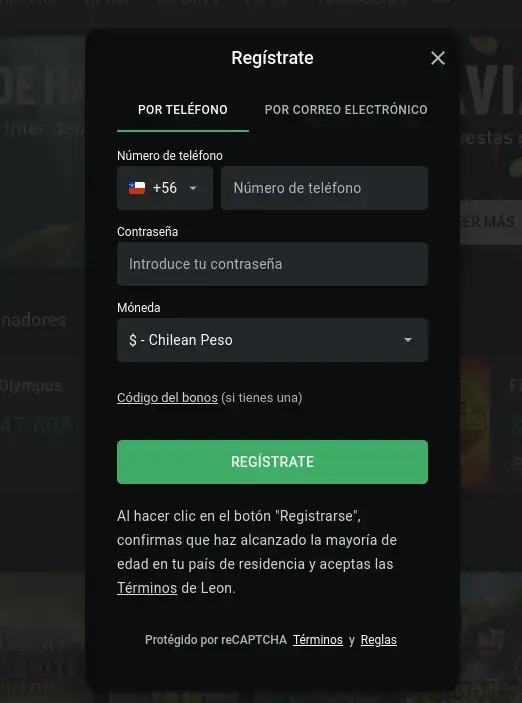The height and width of the screenshot is (703, 522).
Task: Switch to the POR TELÉFONO tab
Action: pyautogui.click(x=183, y=110)
